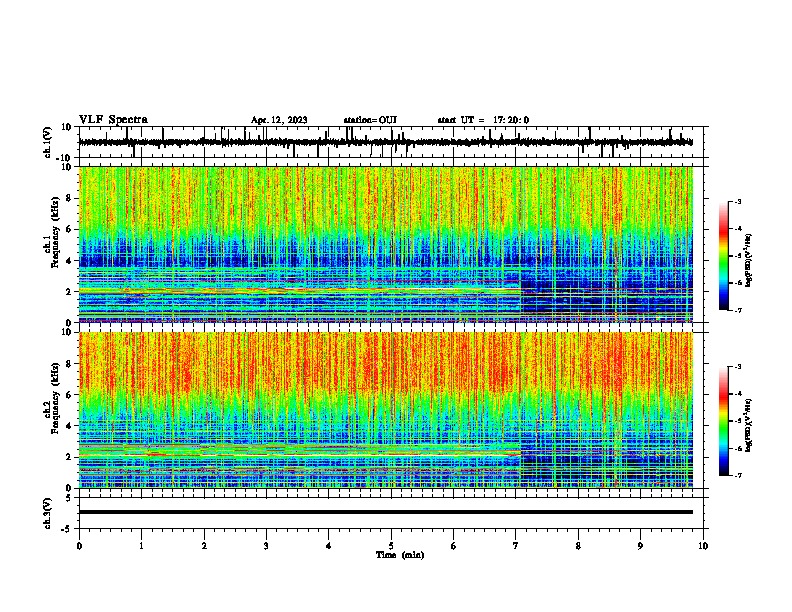Click the "ch.3(V)" axis label

[48, 513]
